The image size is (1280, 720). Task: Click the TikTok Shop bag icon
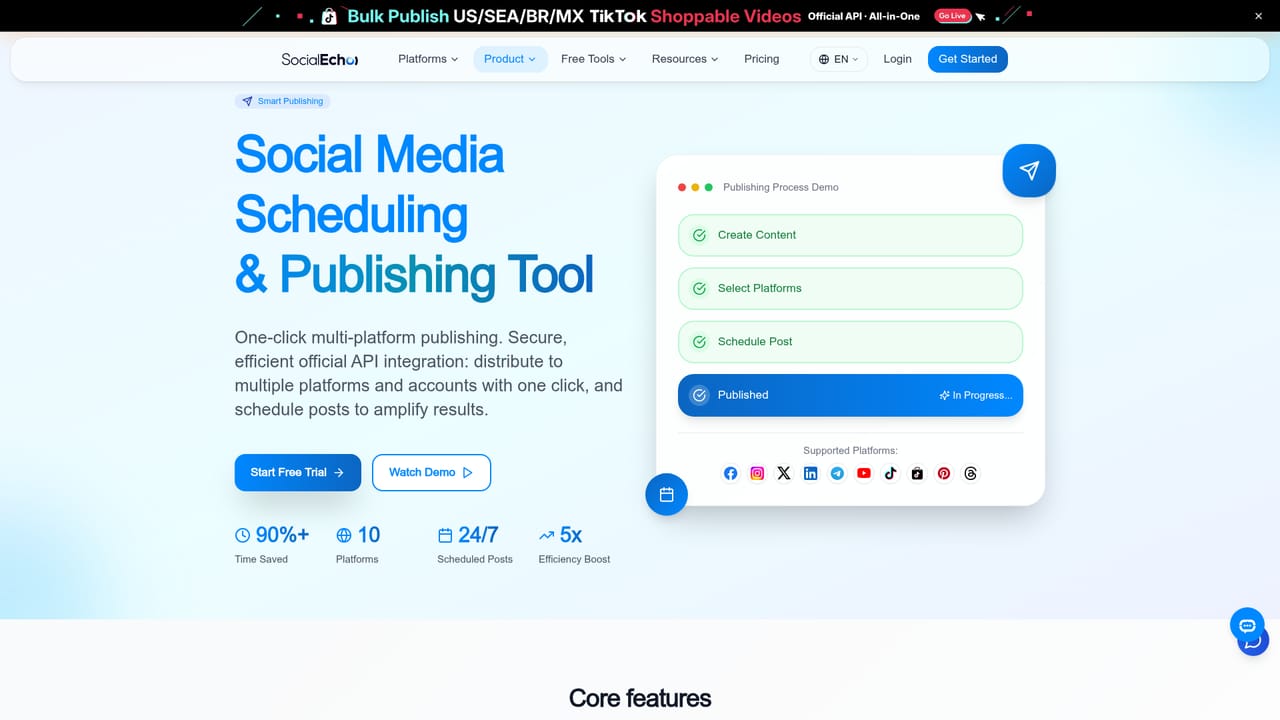pyautogui.click(x=917, y=473)
